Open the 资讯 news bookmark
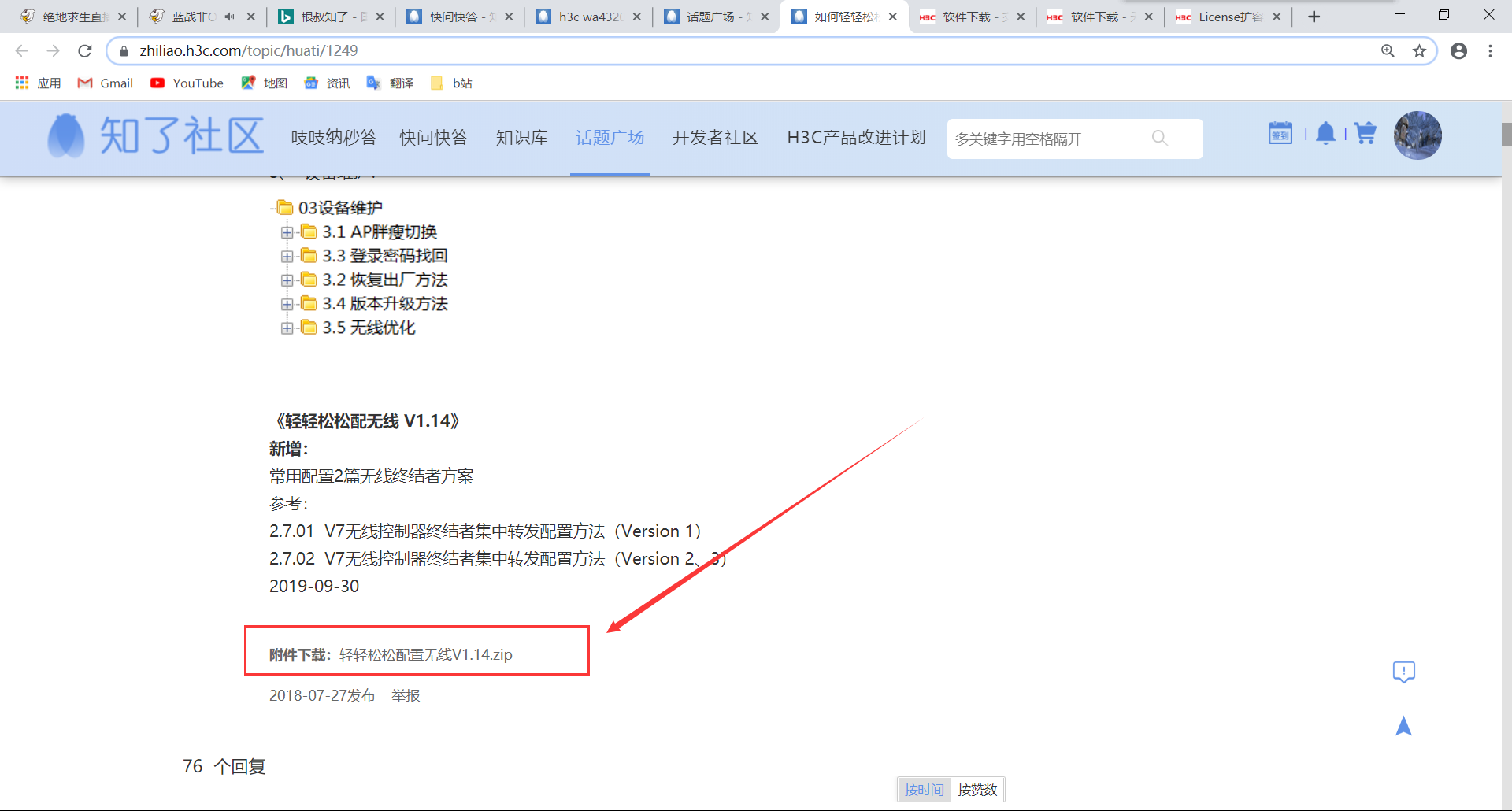Image resolution: width=1512 pixels, height=811 pixels. coord(327,83)
